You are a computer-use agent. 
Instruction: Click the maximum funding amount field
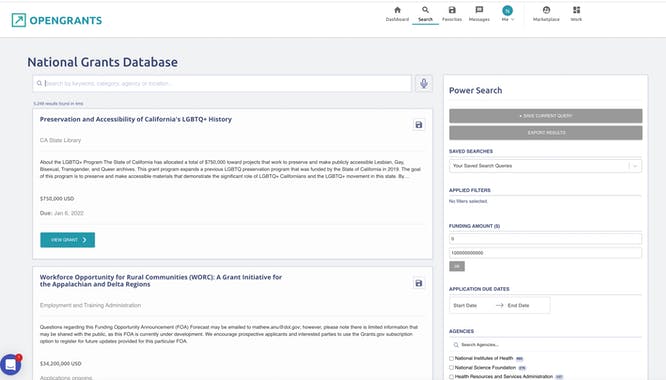[545, 253]
